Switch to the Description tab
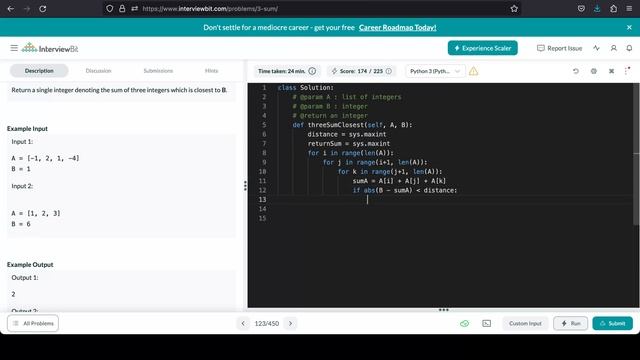The image size is (640, 360). tap(39, 71)
